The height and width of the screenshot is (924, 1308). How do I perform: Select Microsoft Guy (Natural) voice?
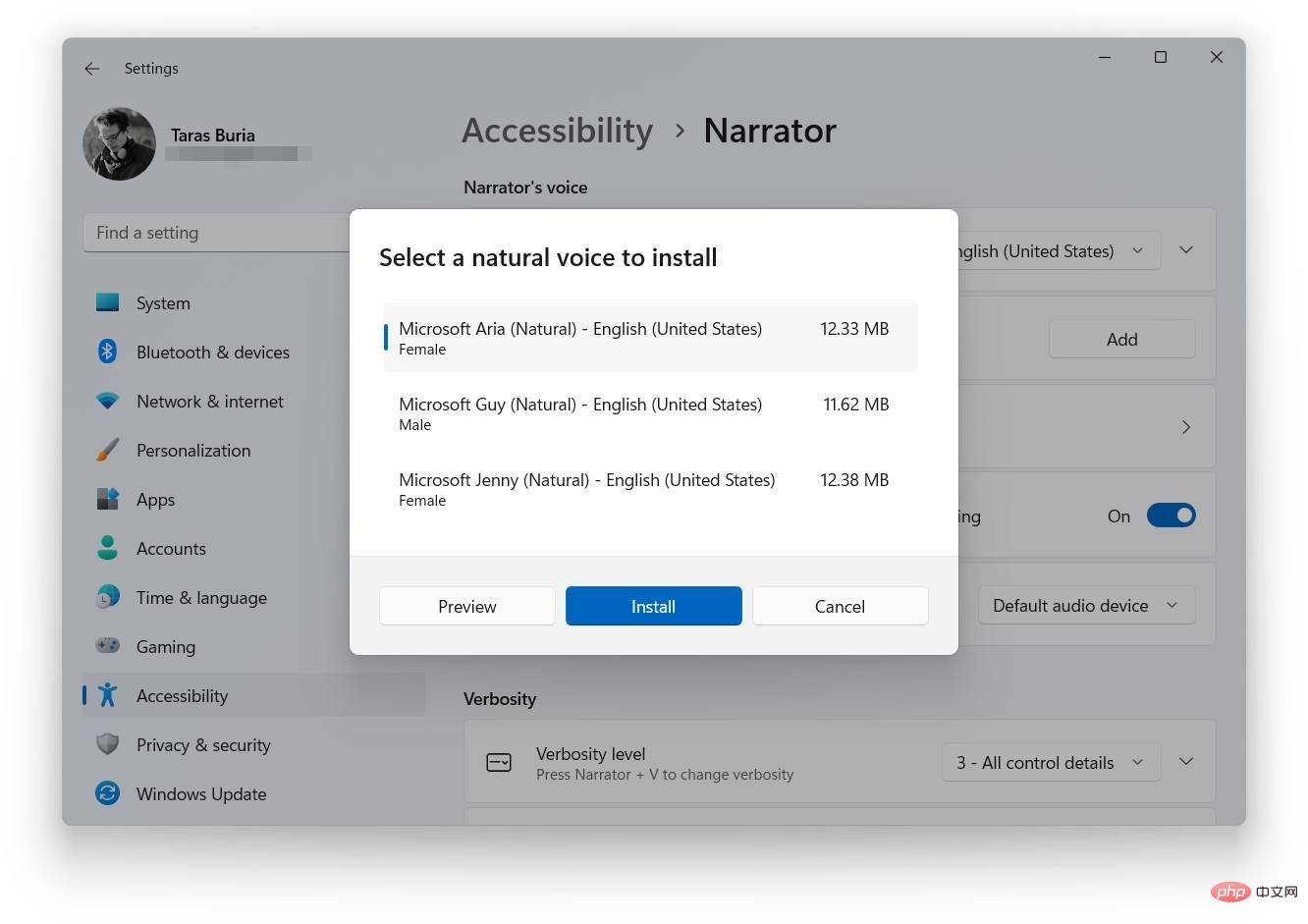click(650, 413)
